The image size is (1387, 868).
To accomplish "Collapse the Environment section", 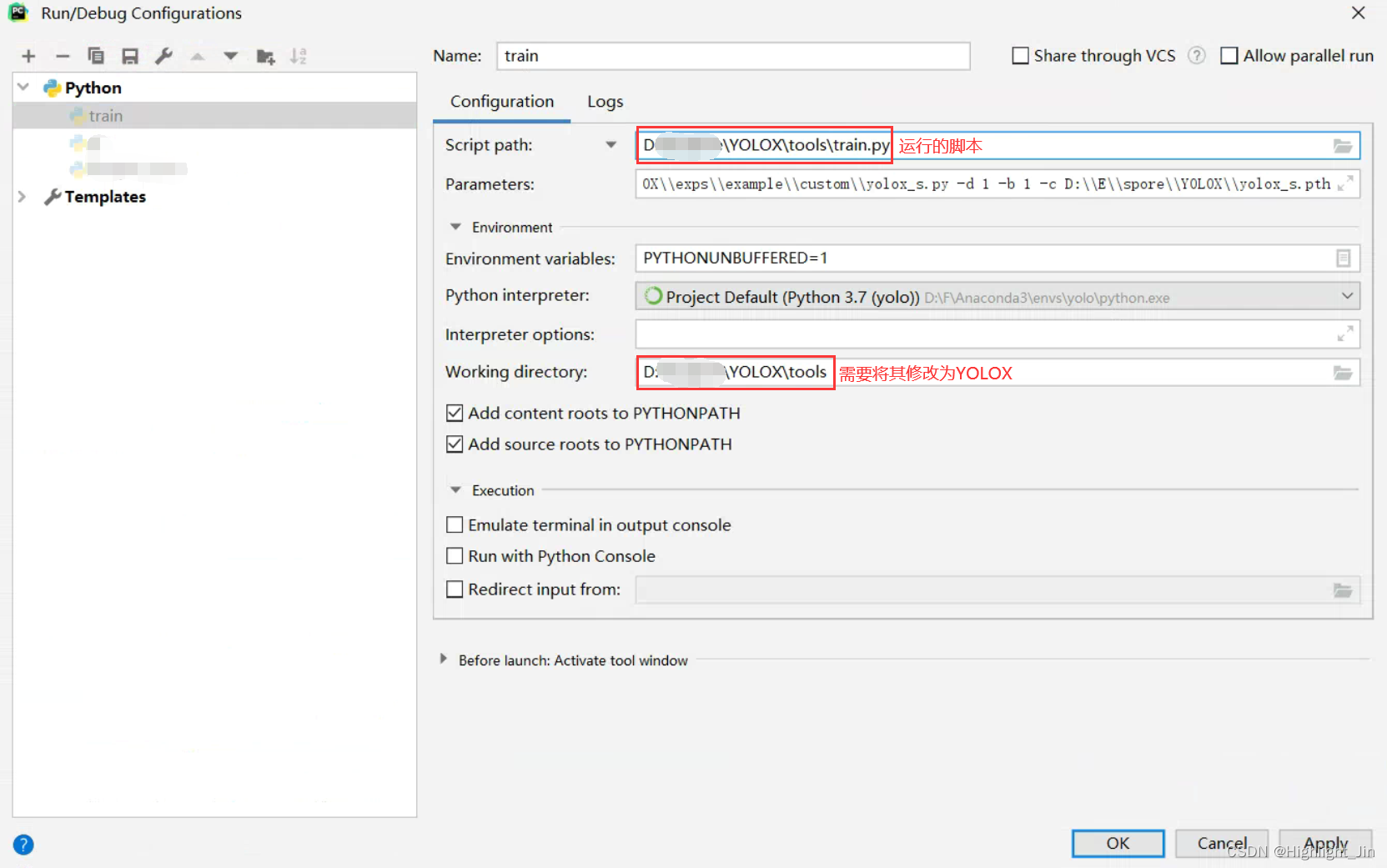I will pos(455,226).
